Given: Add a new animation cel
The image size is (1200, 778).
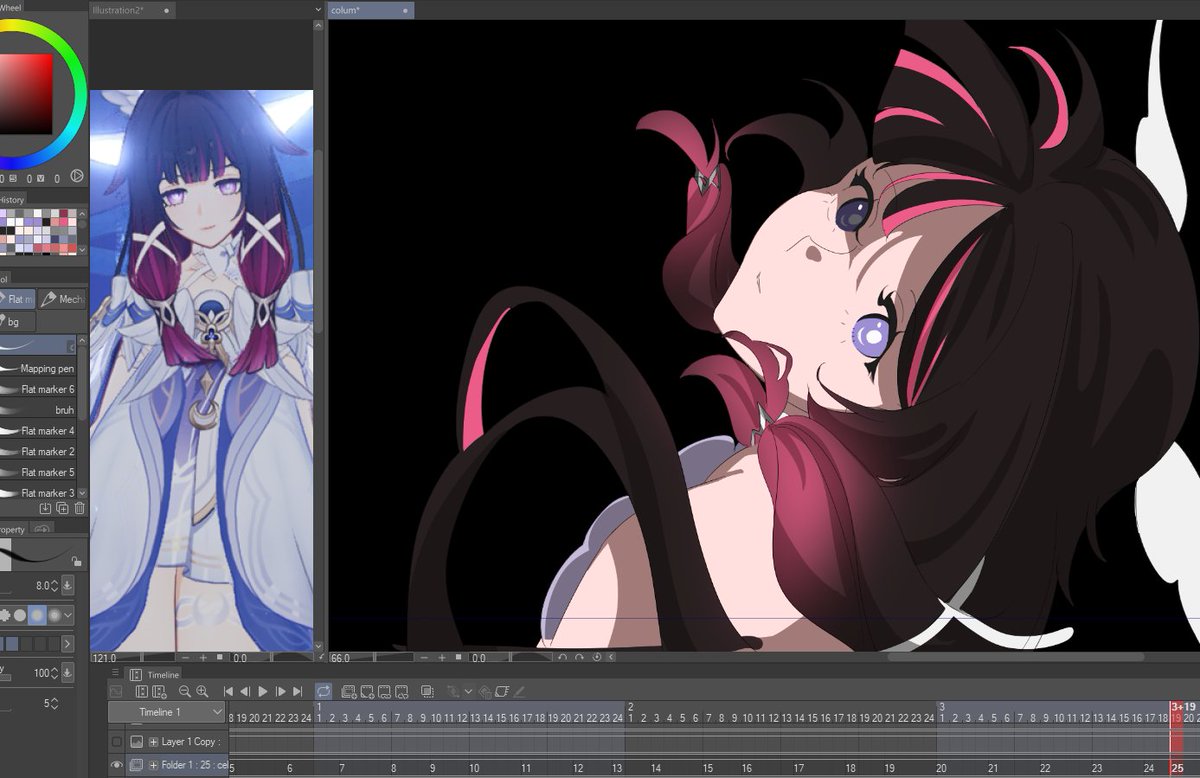Looking at the screenshot, I should point(366,691).
